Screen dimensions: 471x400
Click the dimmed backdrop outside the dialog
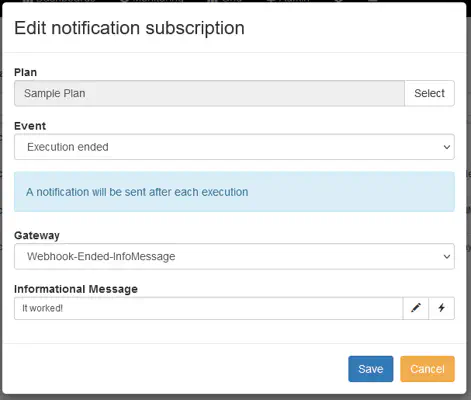click(469, 200)
